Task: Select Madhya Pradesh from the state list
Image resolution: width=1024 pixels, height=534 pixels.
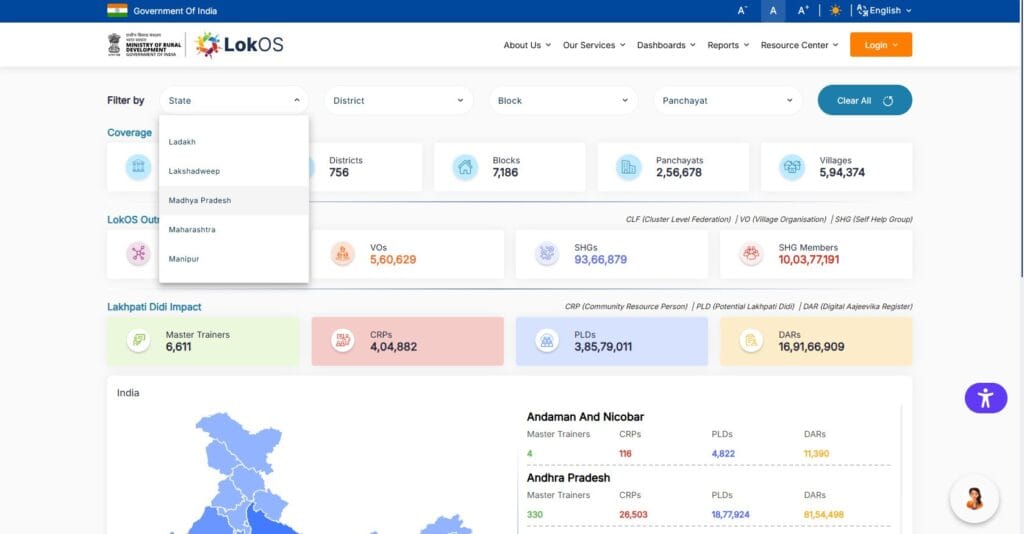Action: pyautogui.click(x=234, y=200)
